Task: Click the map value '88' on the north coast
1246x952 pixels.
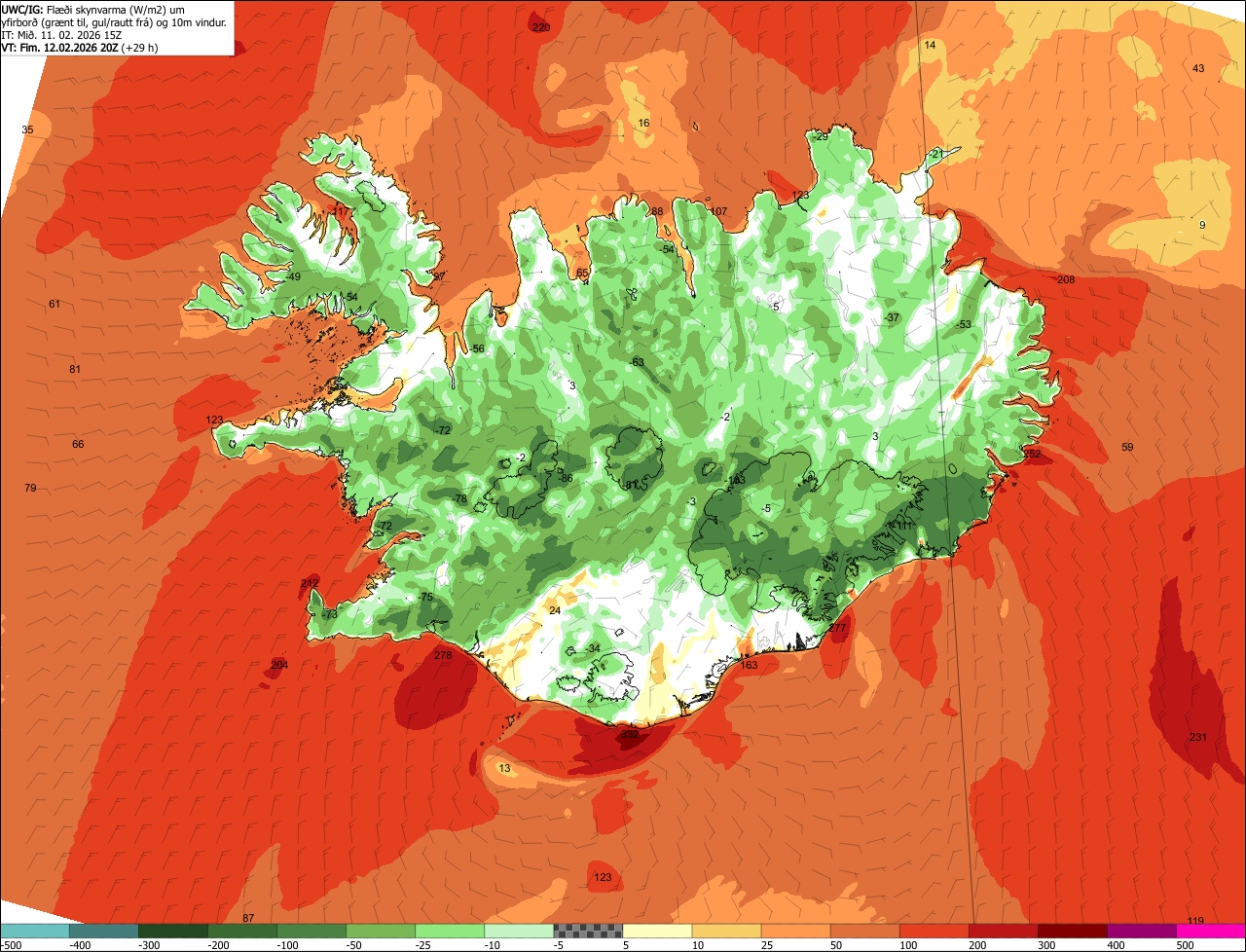Action: [x=657, y=211]
